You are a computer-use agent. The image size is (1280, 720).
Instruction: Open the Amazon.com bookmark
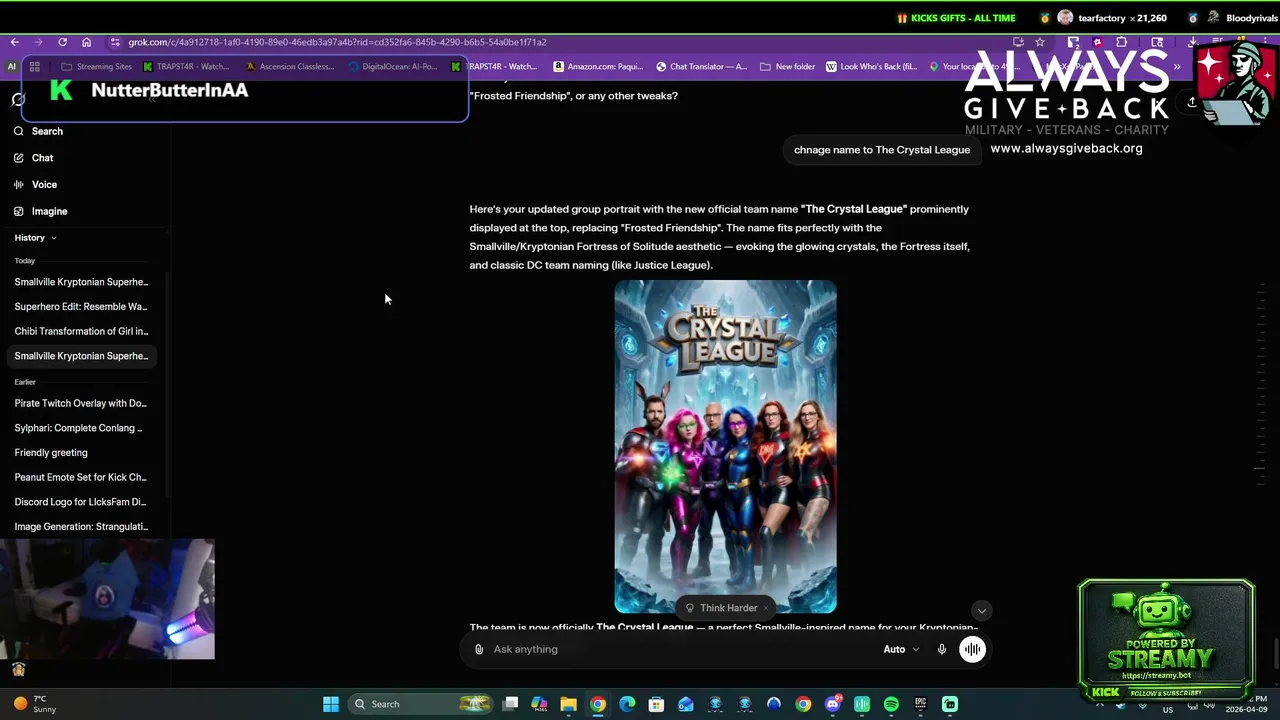tap(598, 67)
